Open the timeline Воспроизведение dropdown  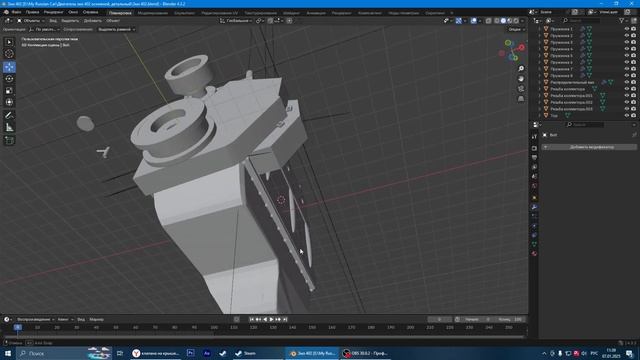(x=36, y=319)
